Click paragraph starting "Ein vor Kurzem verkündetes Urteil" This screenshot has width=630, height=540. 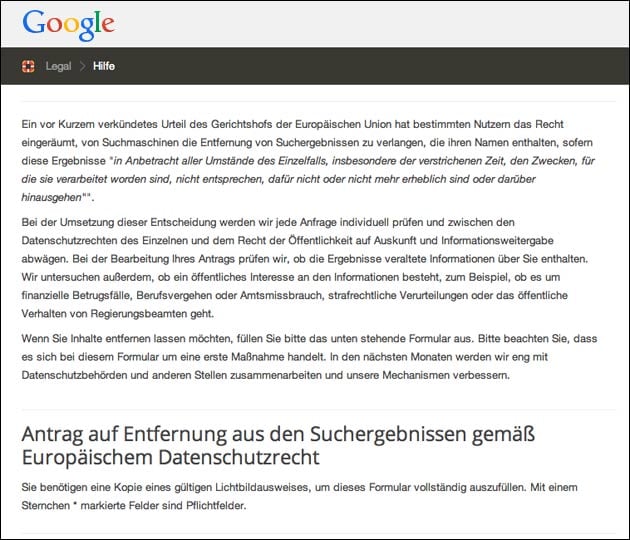pyautogui.click(x=308, y=161)
